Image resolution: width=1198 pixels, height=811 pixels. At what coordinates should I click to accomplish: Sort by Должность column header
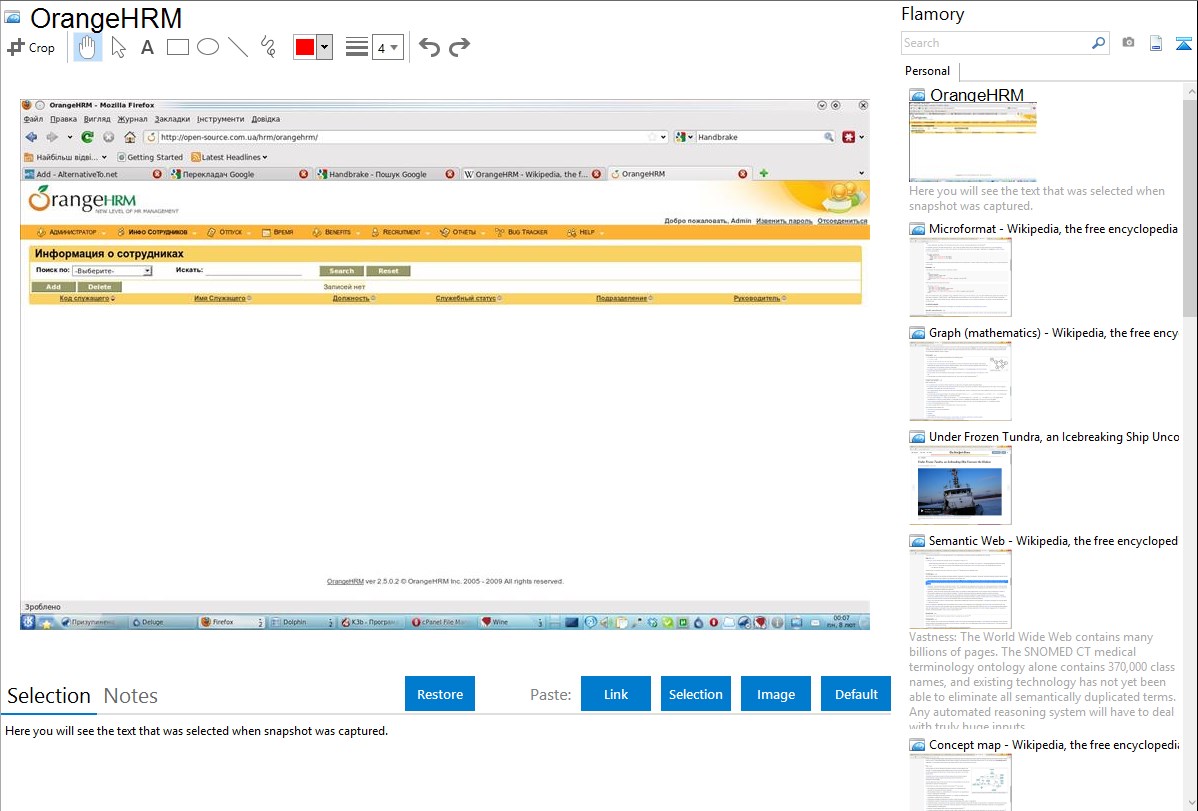click(x=353, y=298)
